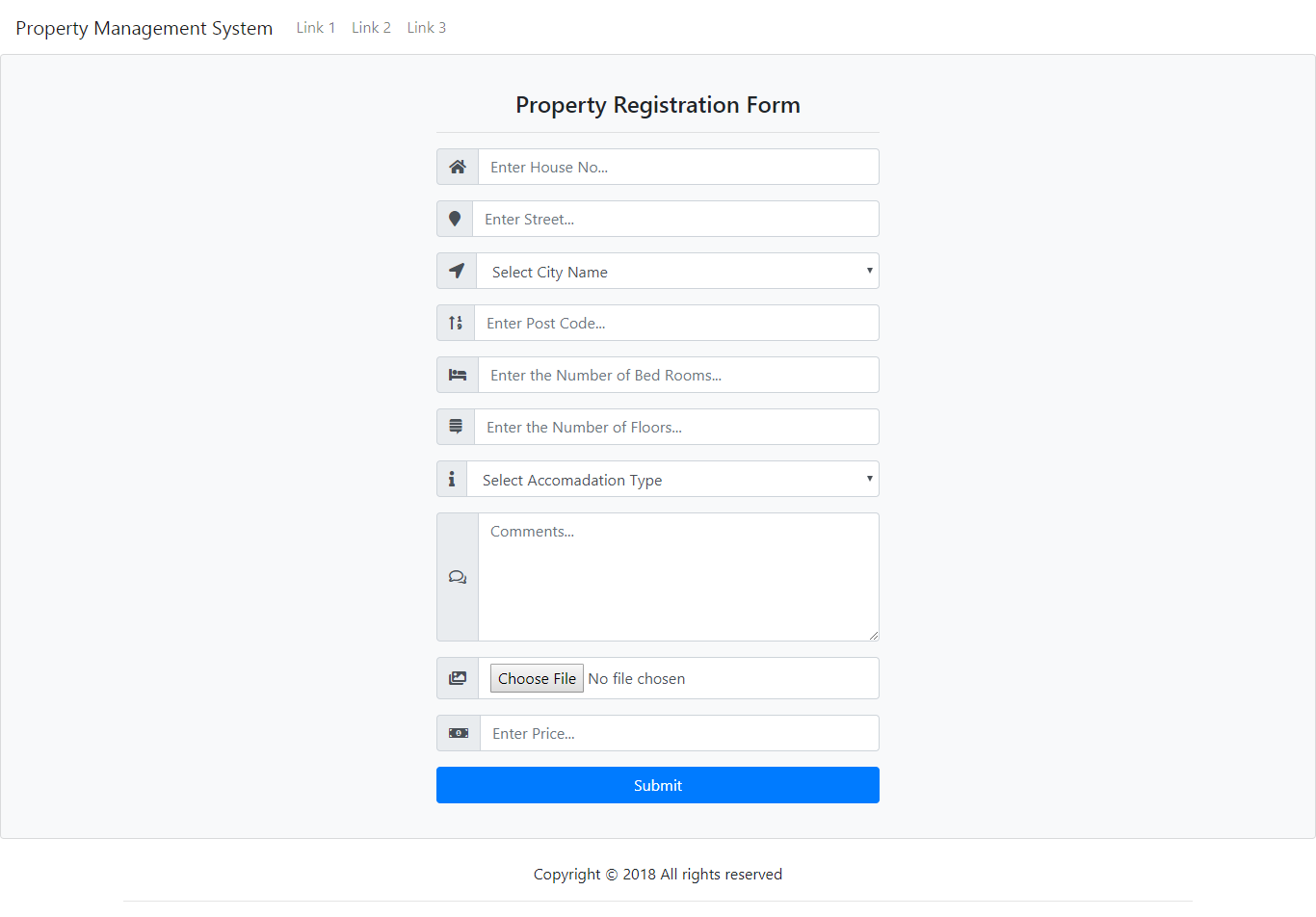The height and width of the screenshot is (917, 1316).
Task: Click the Property Management System brand link
Action: coord(144,28)
